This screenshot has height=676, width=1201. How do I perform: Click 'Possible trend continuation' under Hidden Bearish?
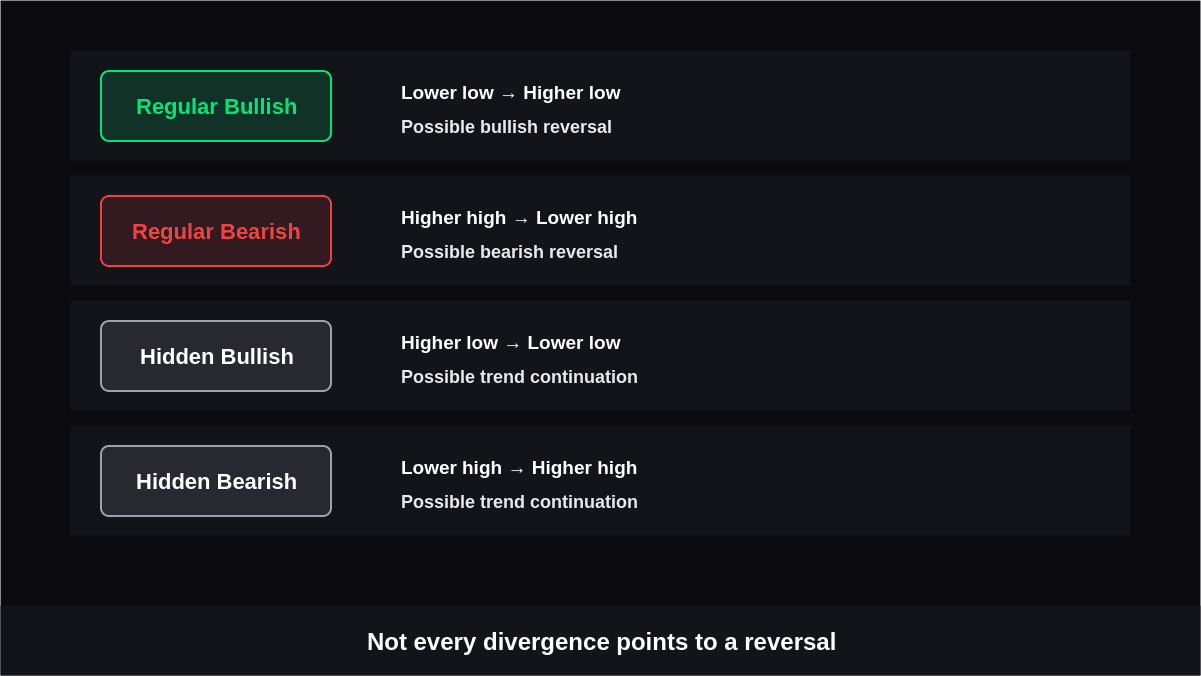tap(519, 502)
